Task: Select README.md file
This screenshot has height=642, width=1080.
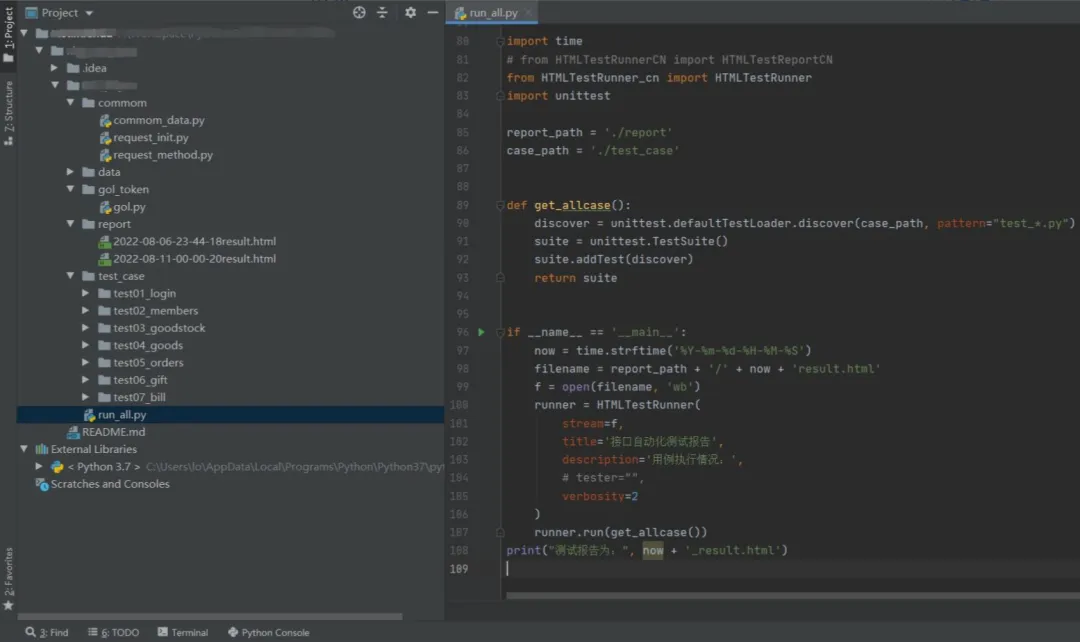Action: (x=114, y=432)
